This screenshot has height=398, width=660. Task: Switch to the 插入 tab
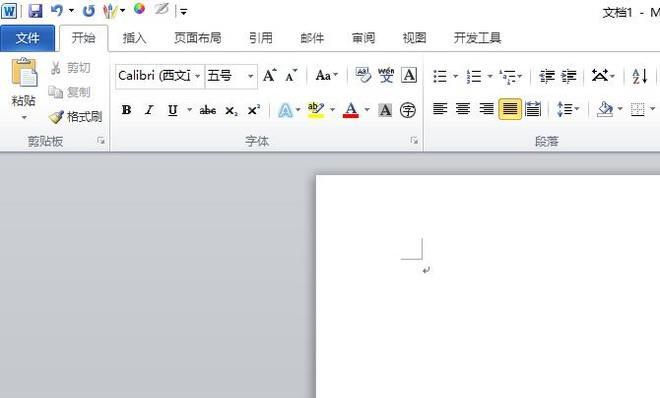(134, 38)
